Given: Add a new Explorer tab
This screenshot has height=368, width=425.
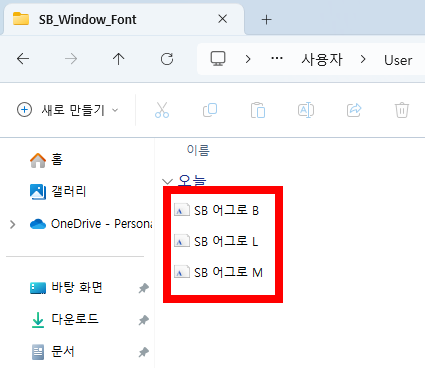Looking at the screenshot, I should coord(266,20).
